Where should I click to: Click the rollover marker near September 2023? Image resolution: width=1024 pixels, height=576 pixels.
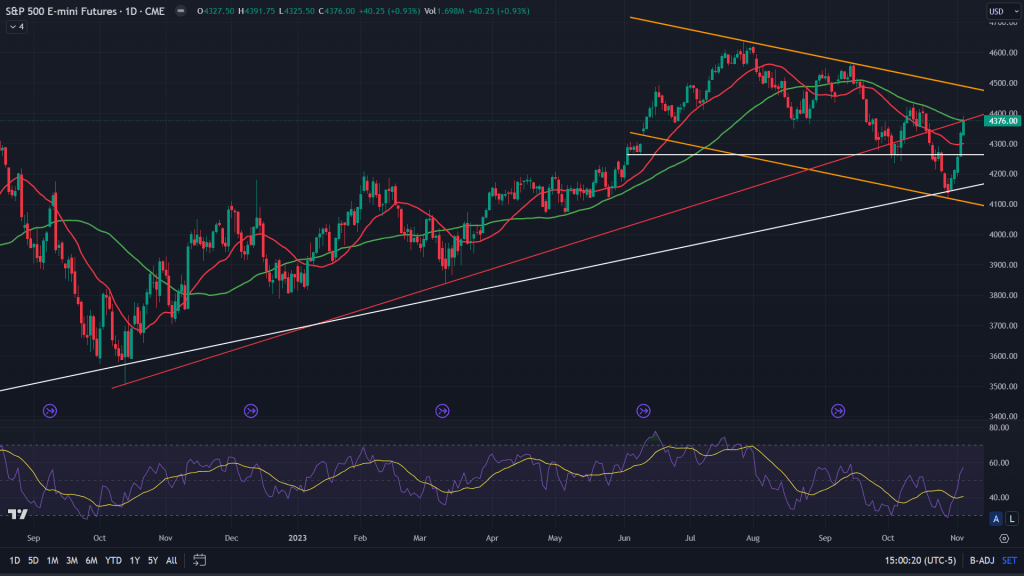[x=838, y=410]
